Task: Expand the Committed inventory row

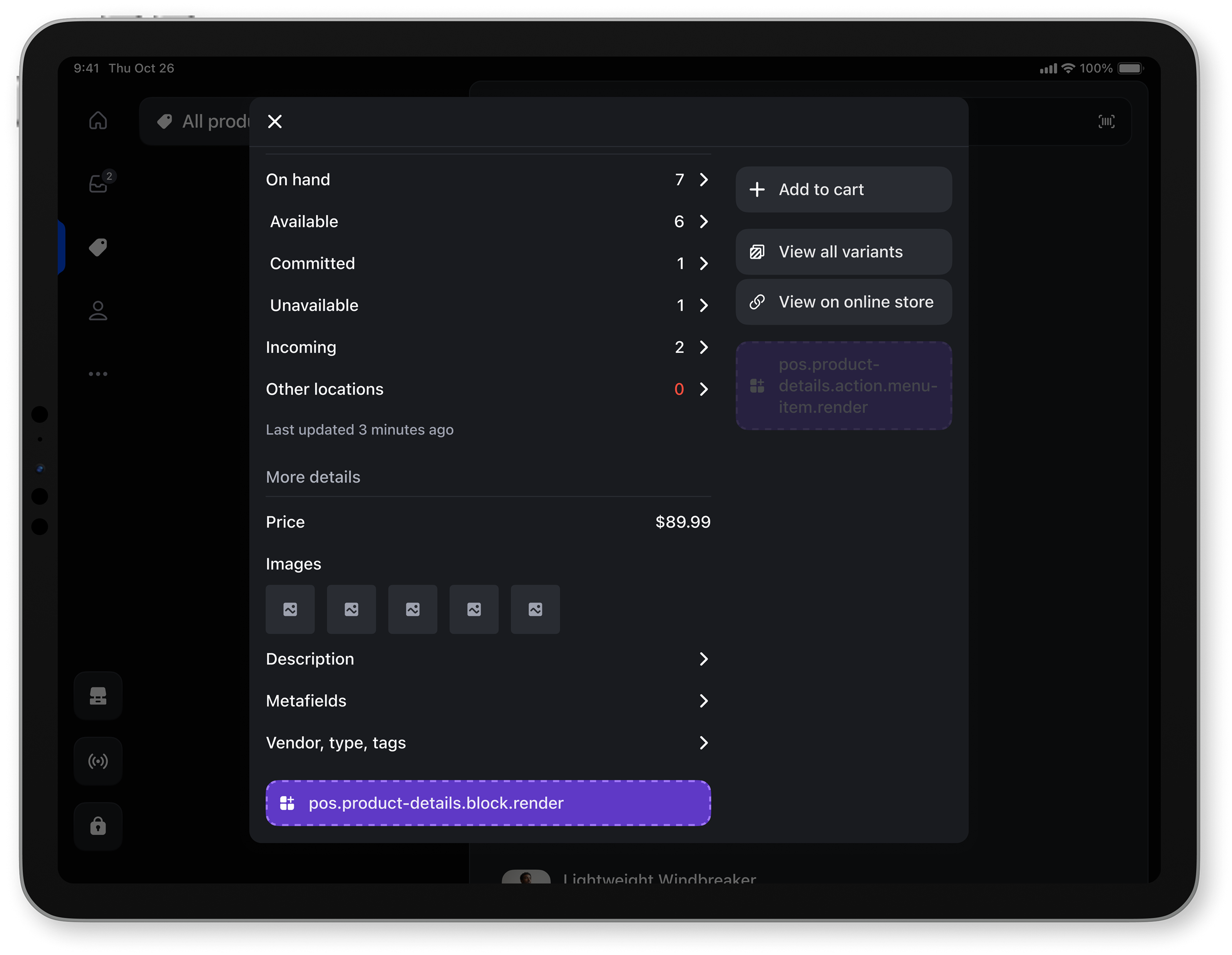Action: click(488, 263)
